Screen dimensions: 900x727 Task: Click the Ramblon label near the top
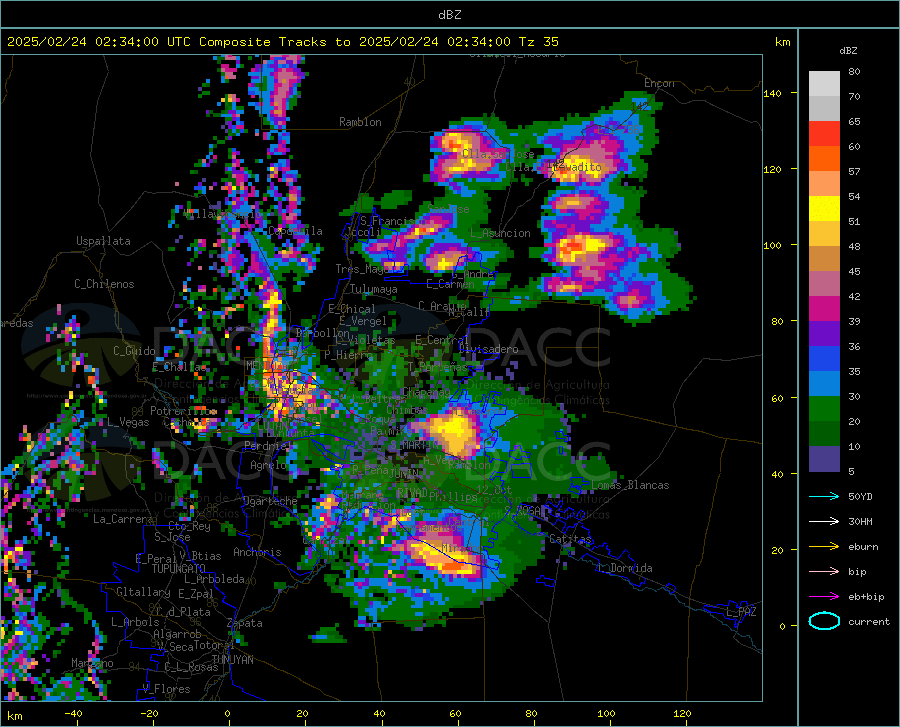point(360,122)
